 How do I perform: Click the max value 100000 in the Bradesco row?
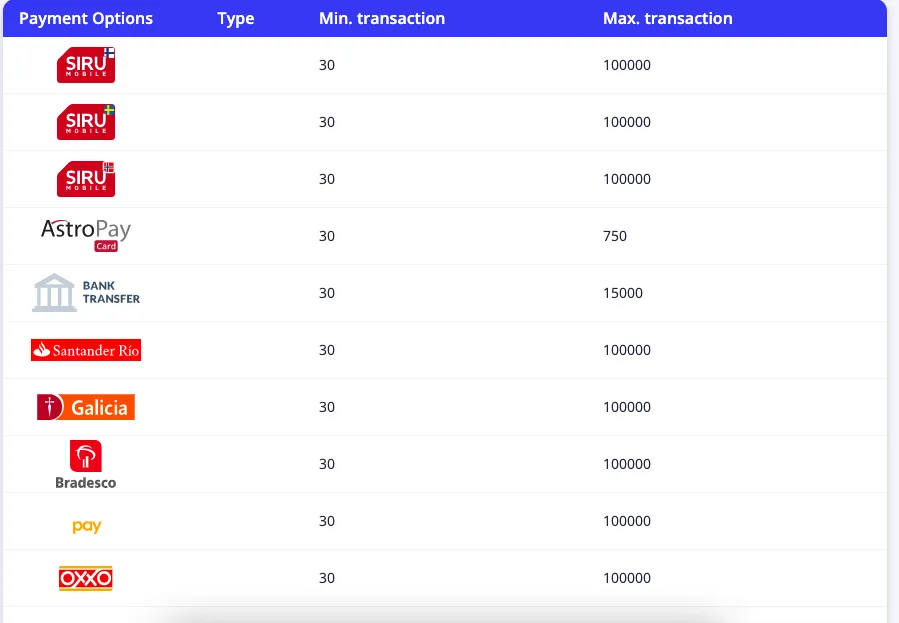click(627, 464)
